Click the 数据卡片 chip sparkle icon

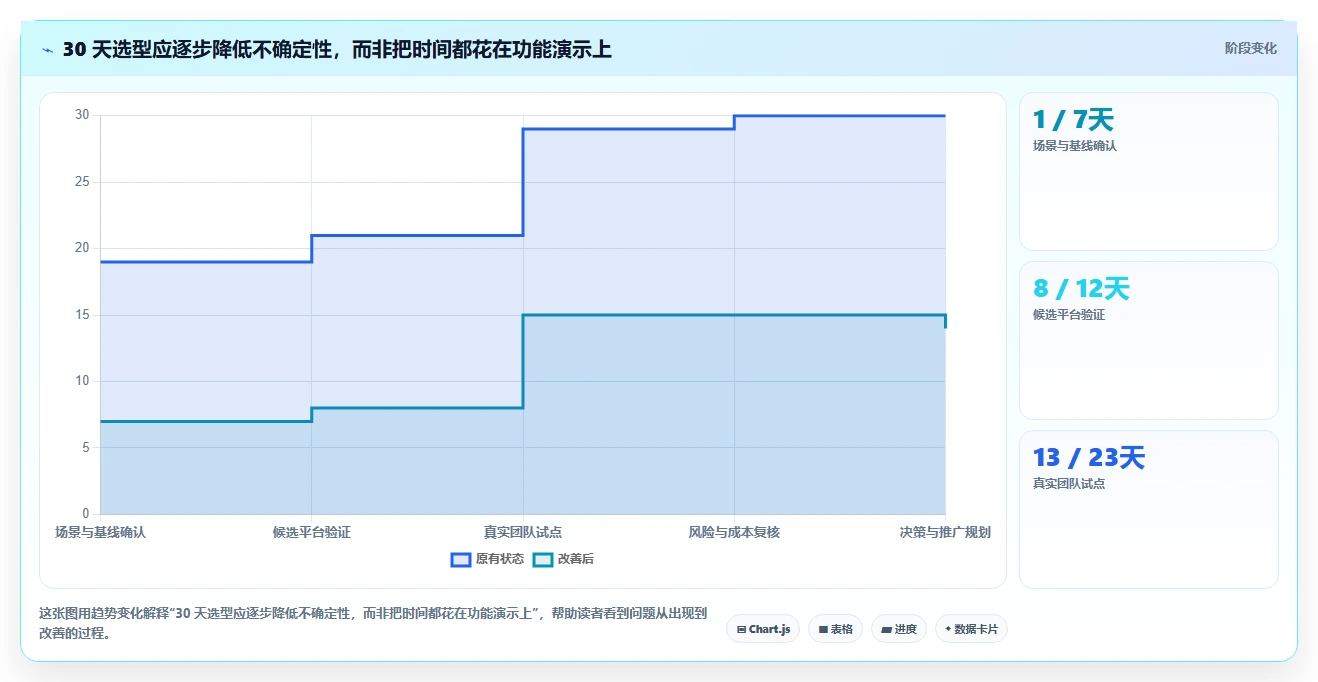click(948, 629)
